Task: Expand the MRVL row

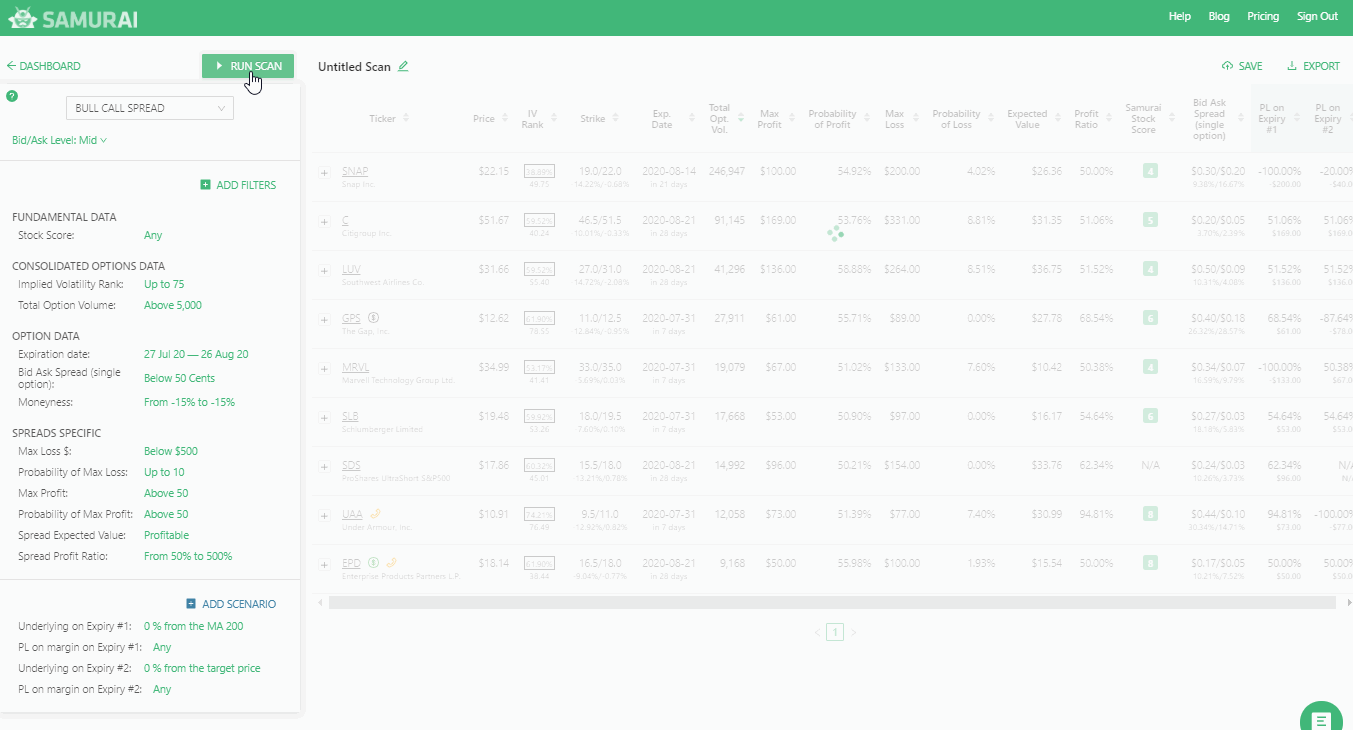Action: pyautogui.click(x=324, y=368)
